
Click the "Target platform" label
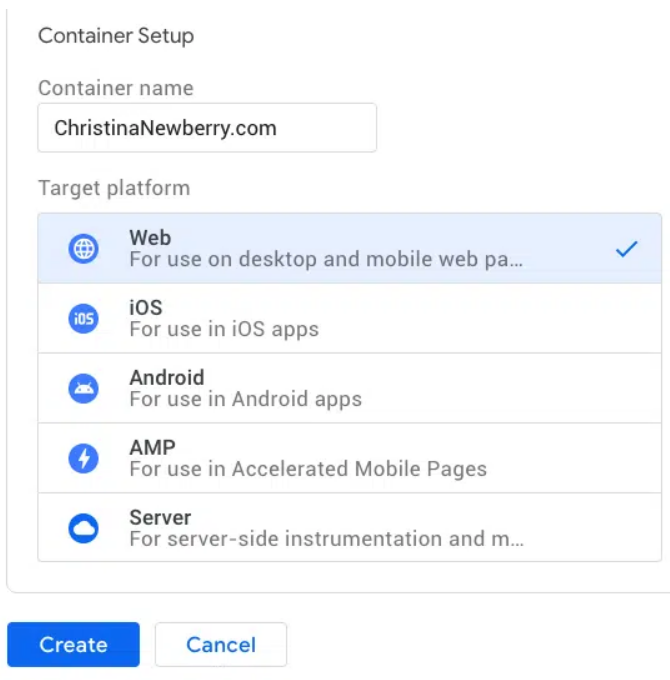114,188
